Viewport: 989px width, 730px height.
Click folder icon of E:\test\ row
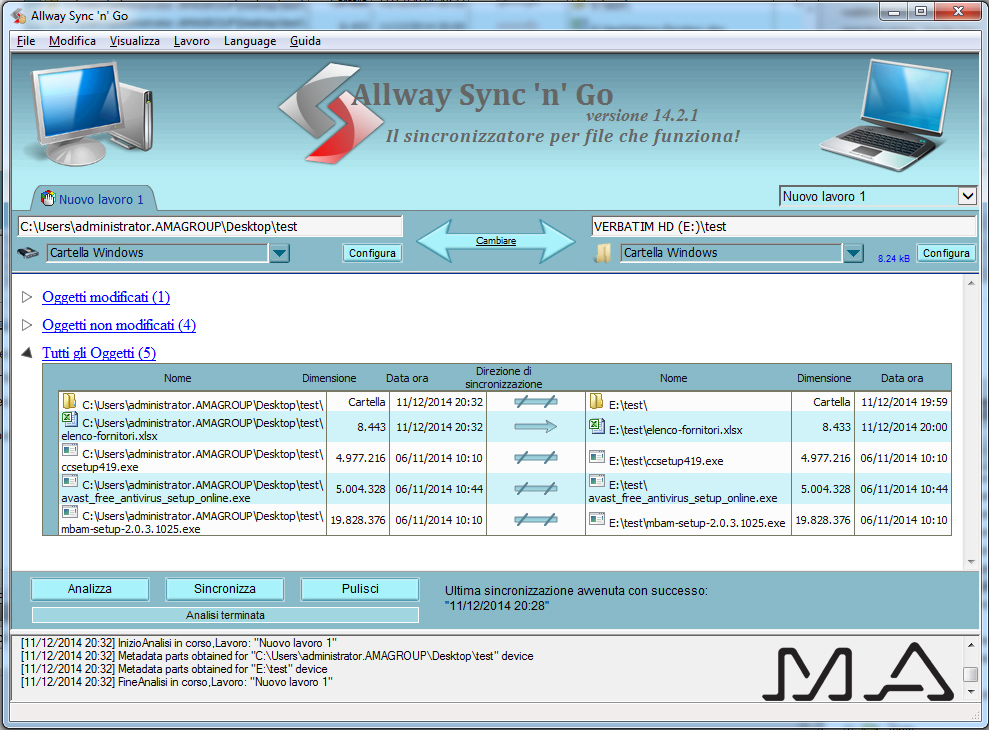597,401
